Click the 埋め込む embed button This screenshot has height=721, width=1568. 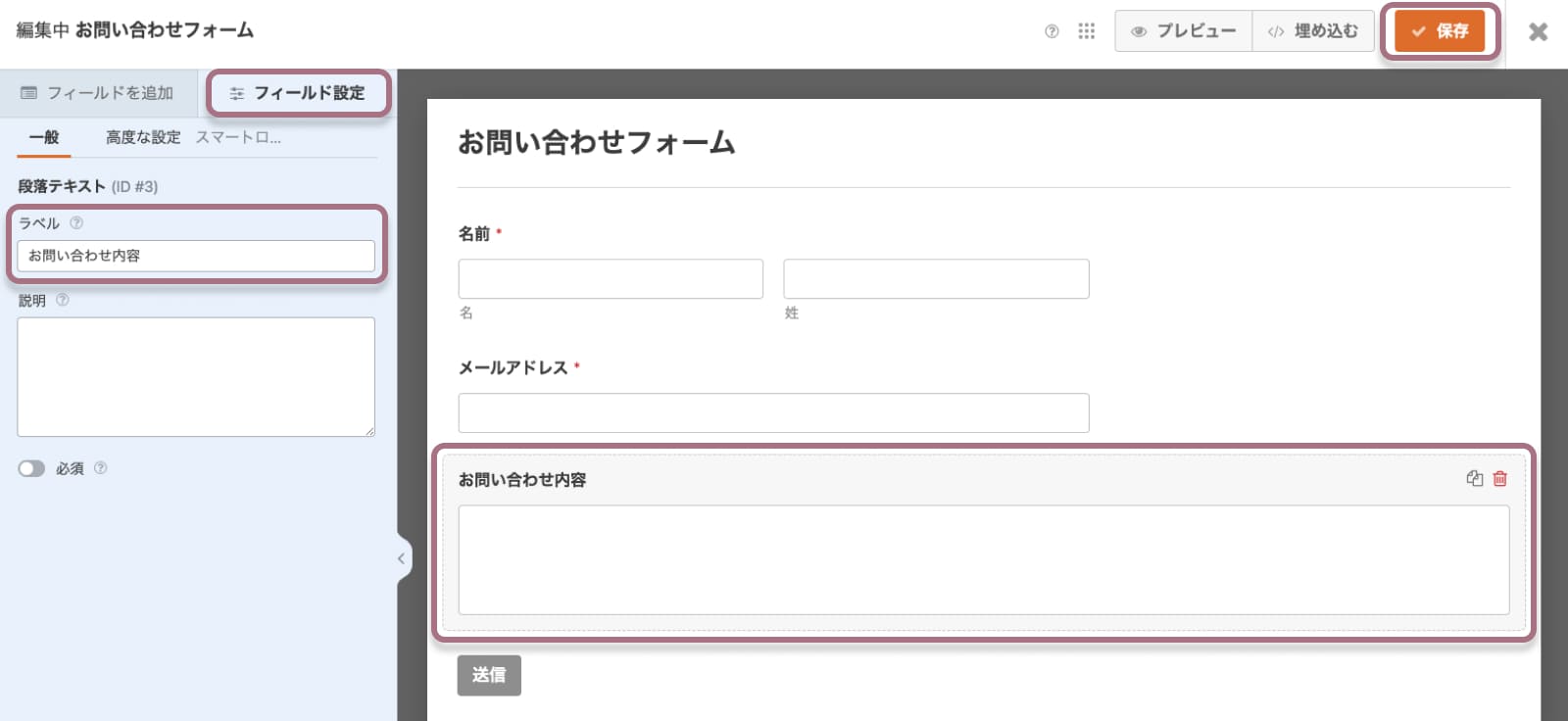click(1313, 31)
